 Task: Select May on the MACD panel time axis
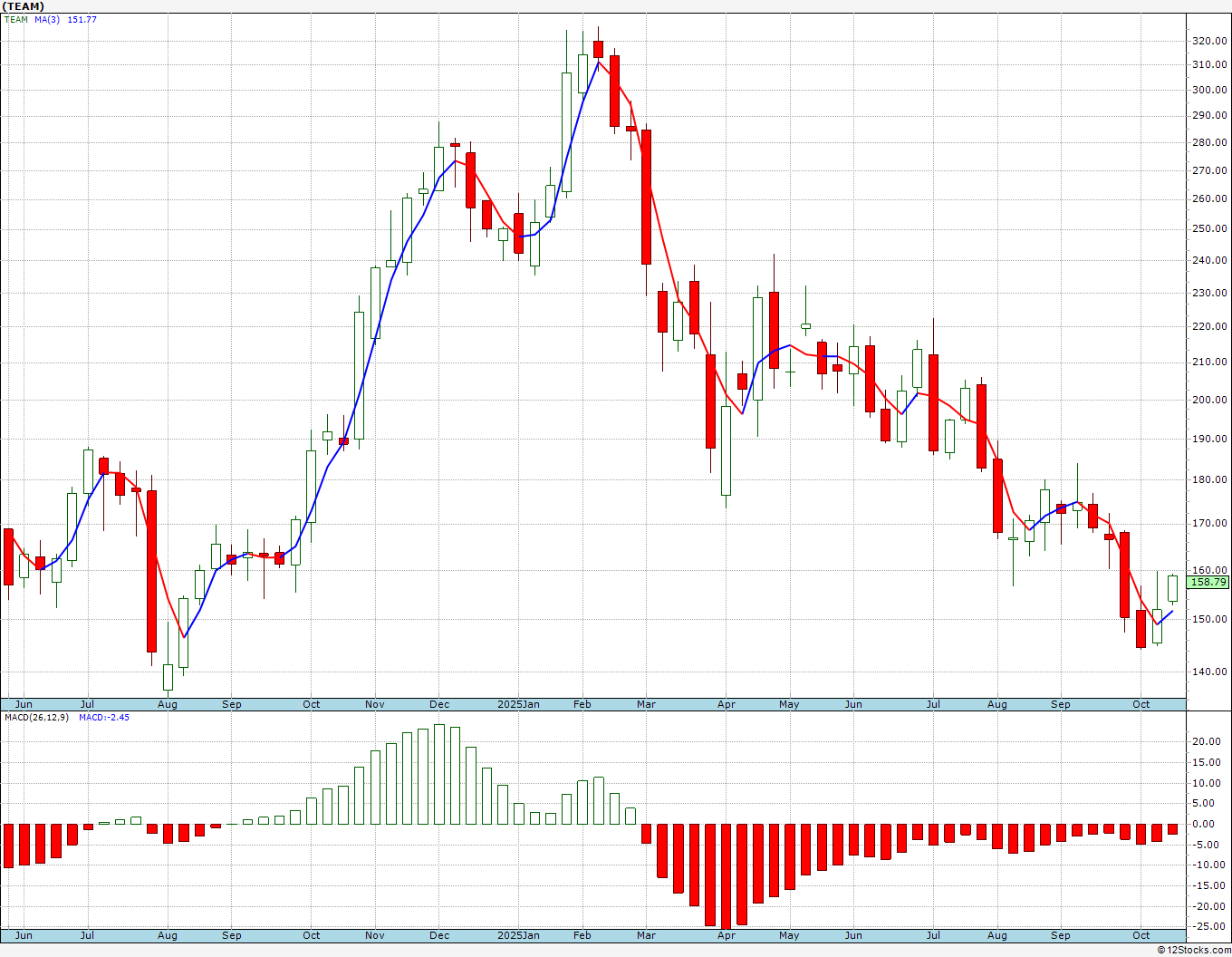click(x=789, y=935)
